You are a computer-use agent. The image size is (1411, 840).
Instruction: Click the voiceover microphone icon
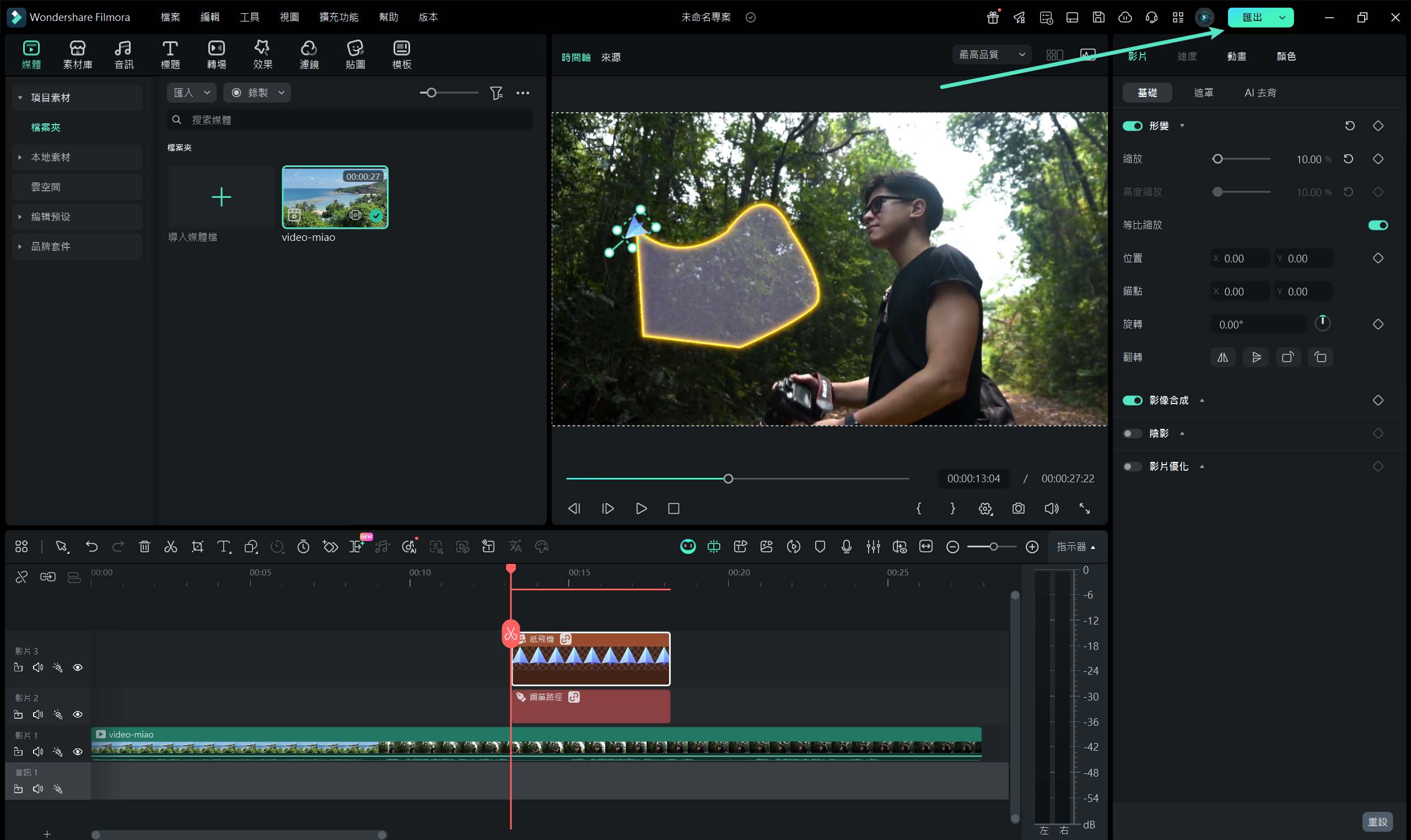(x=846, y=547)
